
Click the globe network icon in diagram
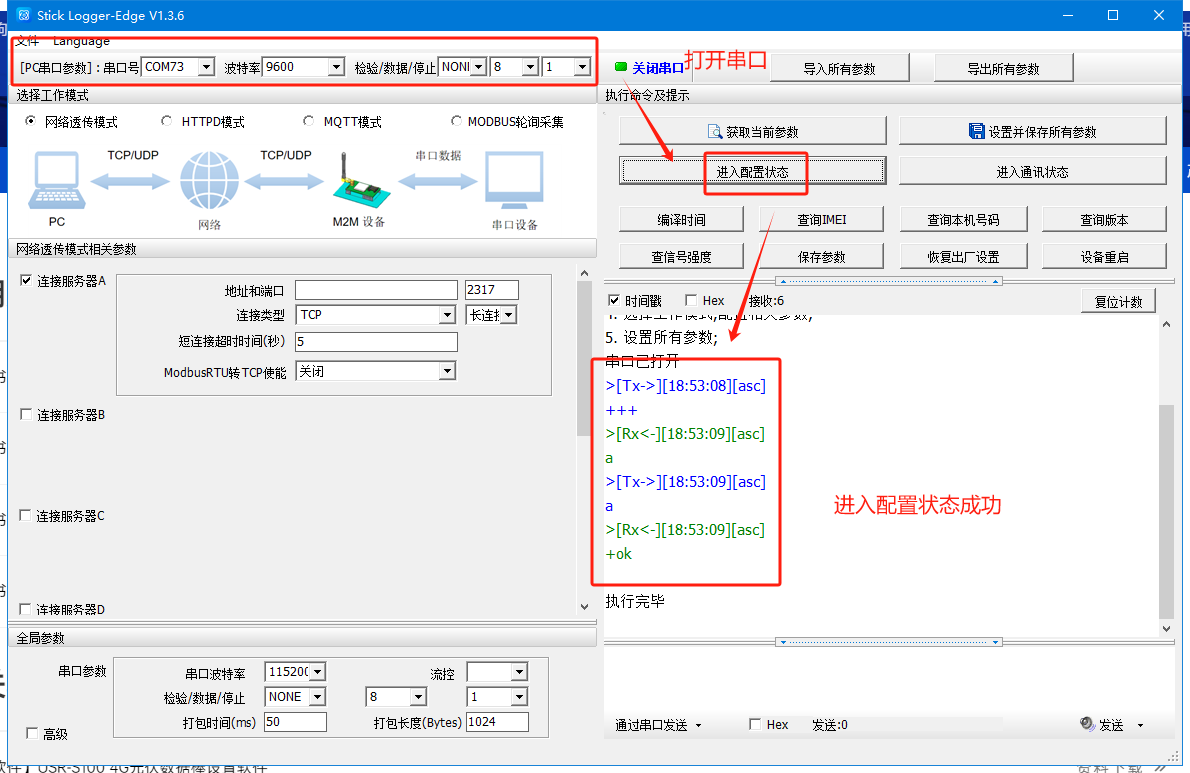(x=209, y=183)
